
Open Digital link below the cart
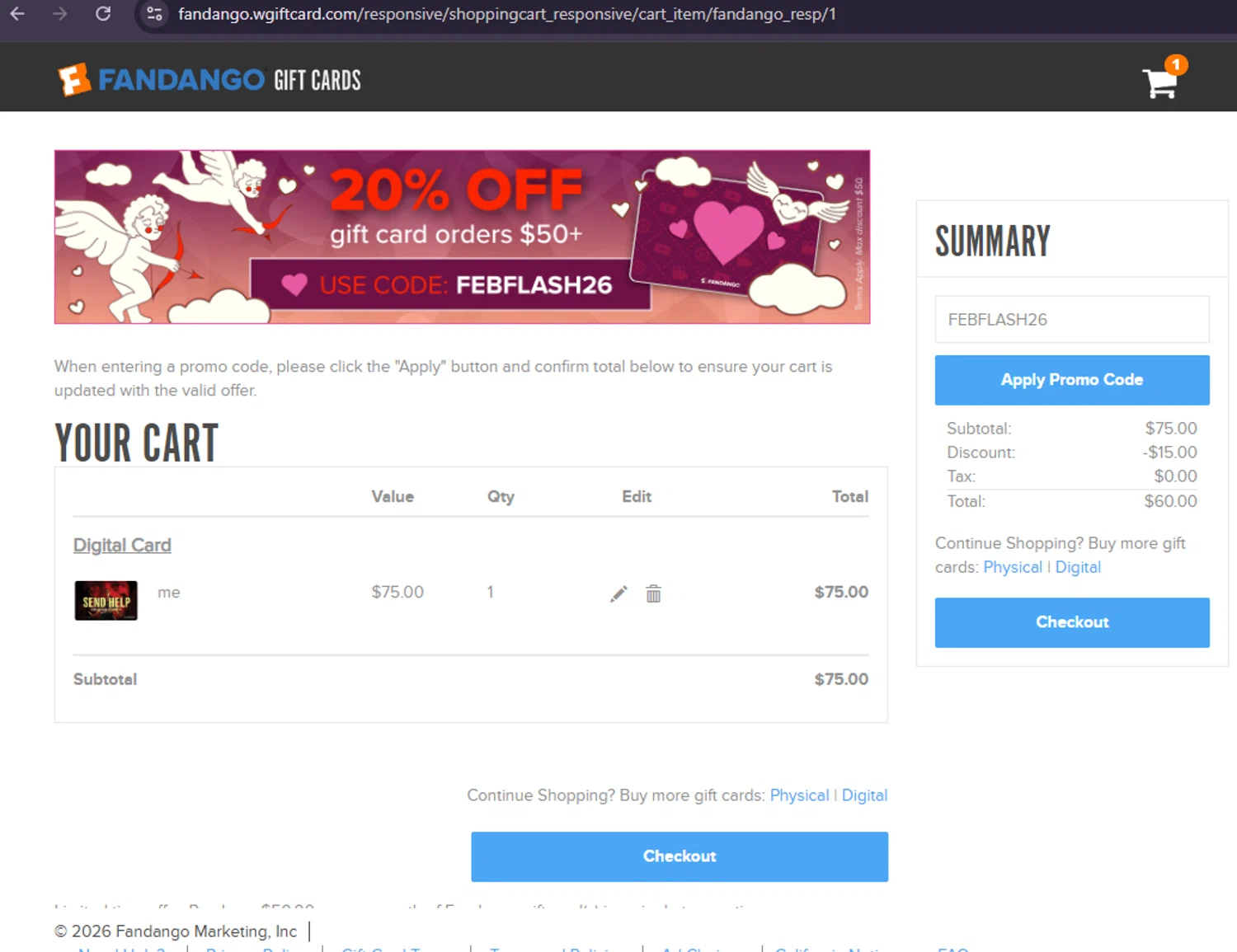[x=864, y=795]
